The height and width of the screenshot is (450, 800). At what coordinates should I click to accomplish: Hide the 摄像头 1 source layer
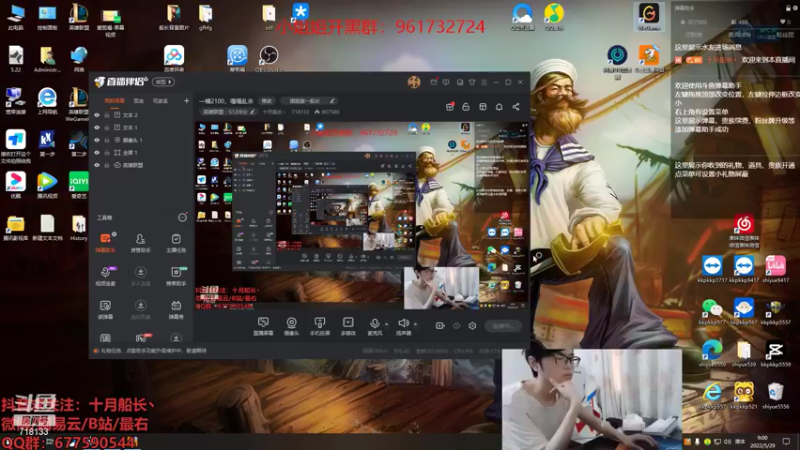[x=97, y=140]
